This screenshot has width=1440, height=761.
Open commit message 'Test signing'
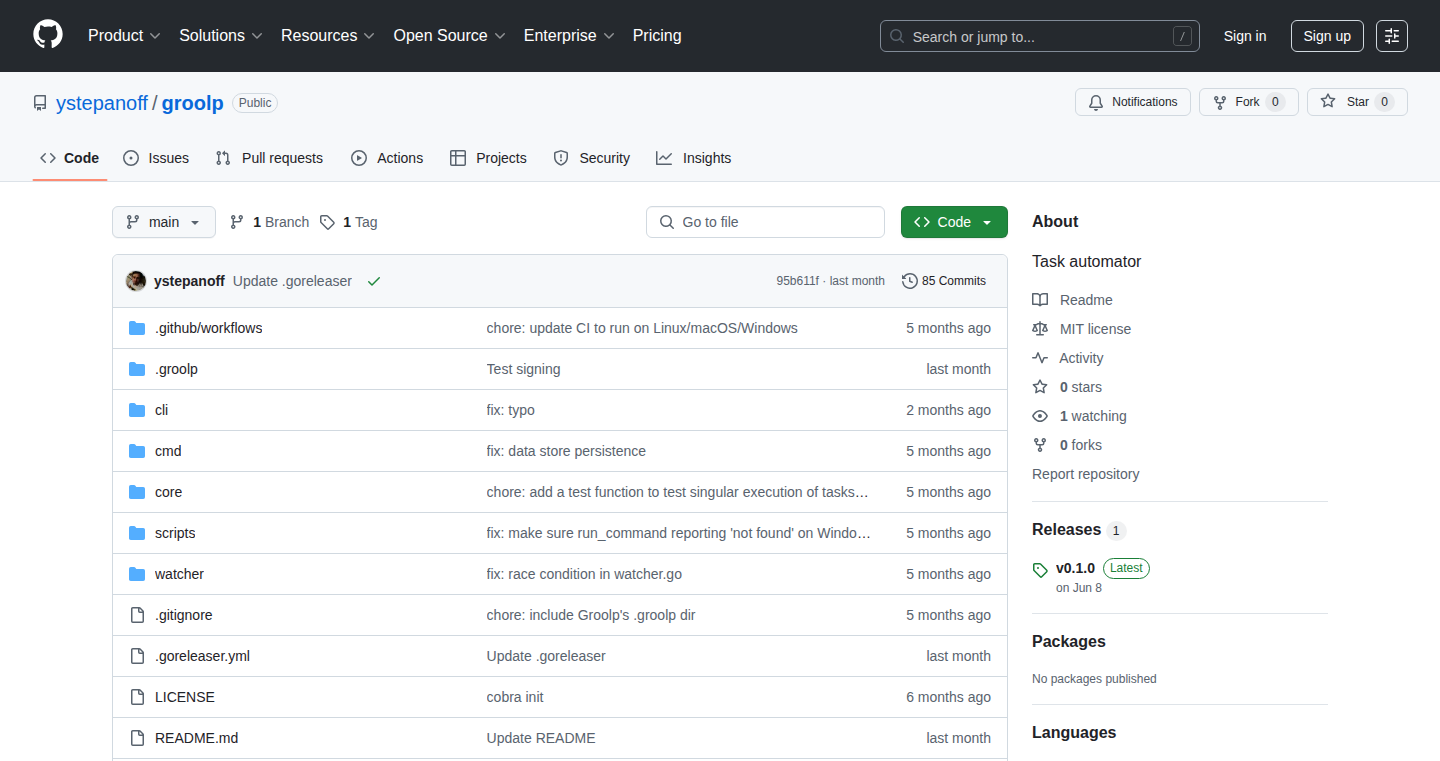pyautogui.click(x=523, y=369)
